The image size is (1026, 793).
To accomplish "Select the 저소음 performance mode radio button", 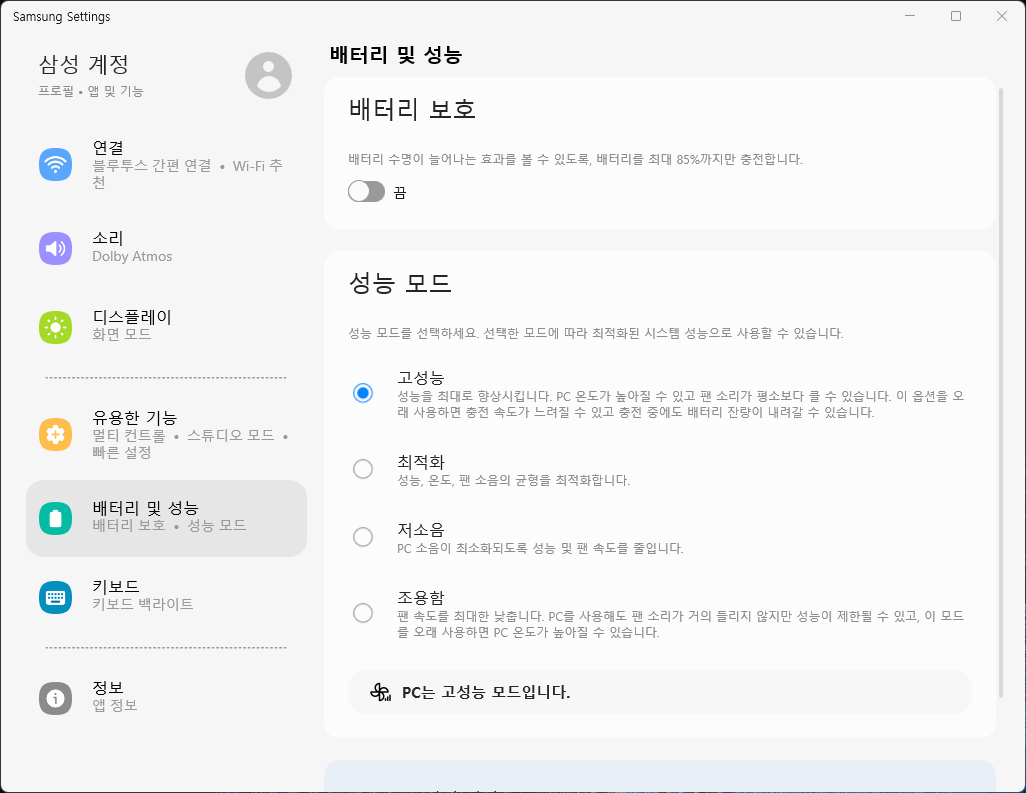I will click(363, 537).
